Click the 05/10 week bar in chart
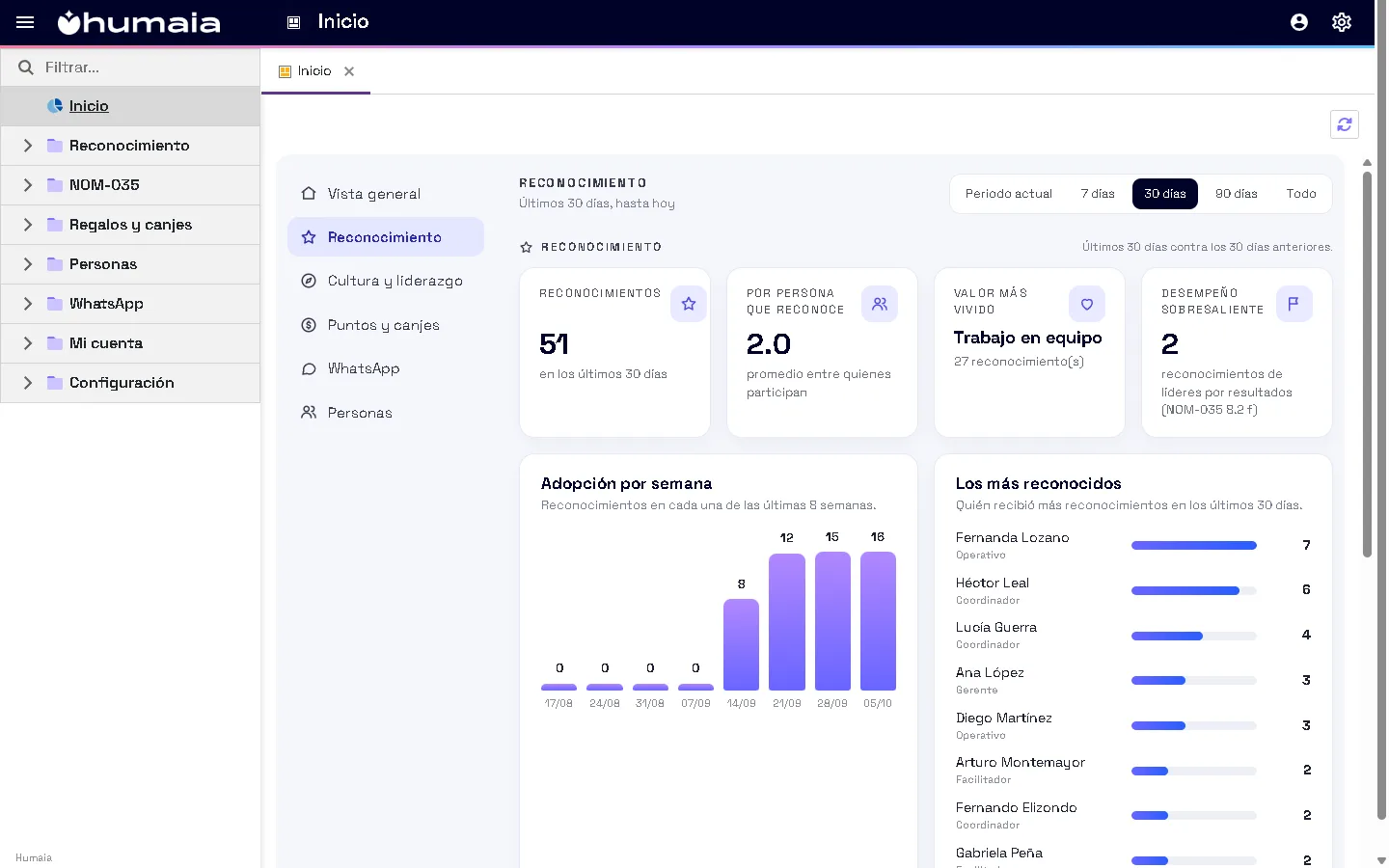This screenshot has height=868, width=1389. (x=878, y=621)
